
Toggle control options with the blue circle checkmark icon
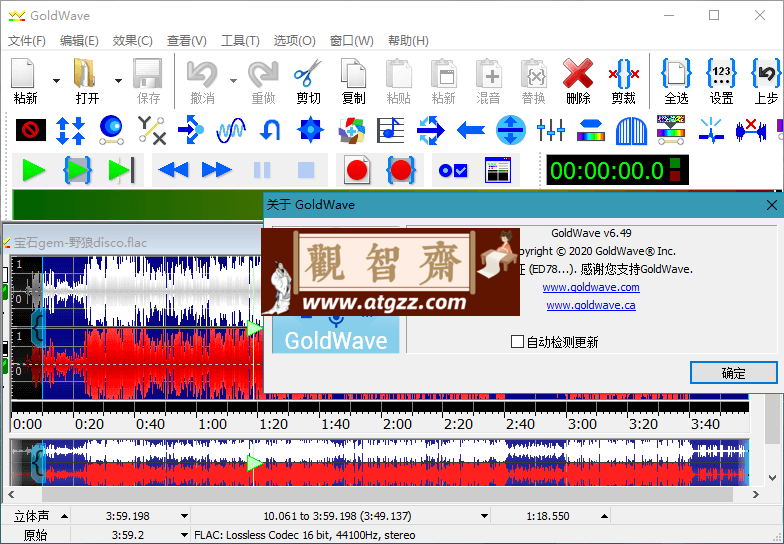pos(453,171)
